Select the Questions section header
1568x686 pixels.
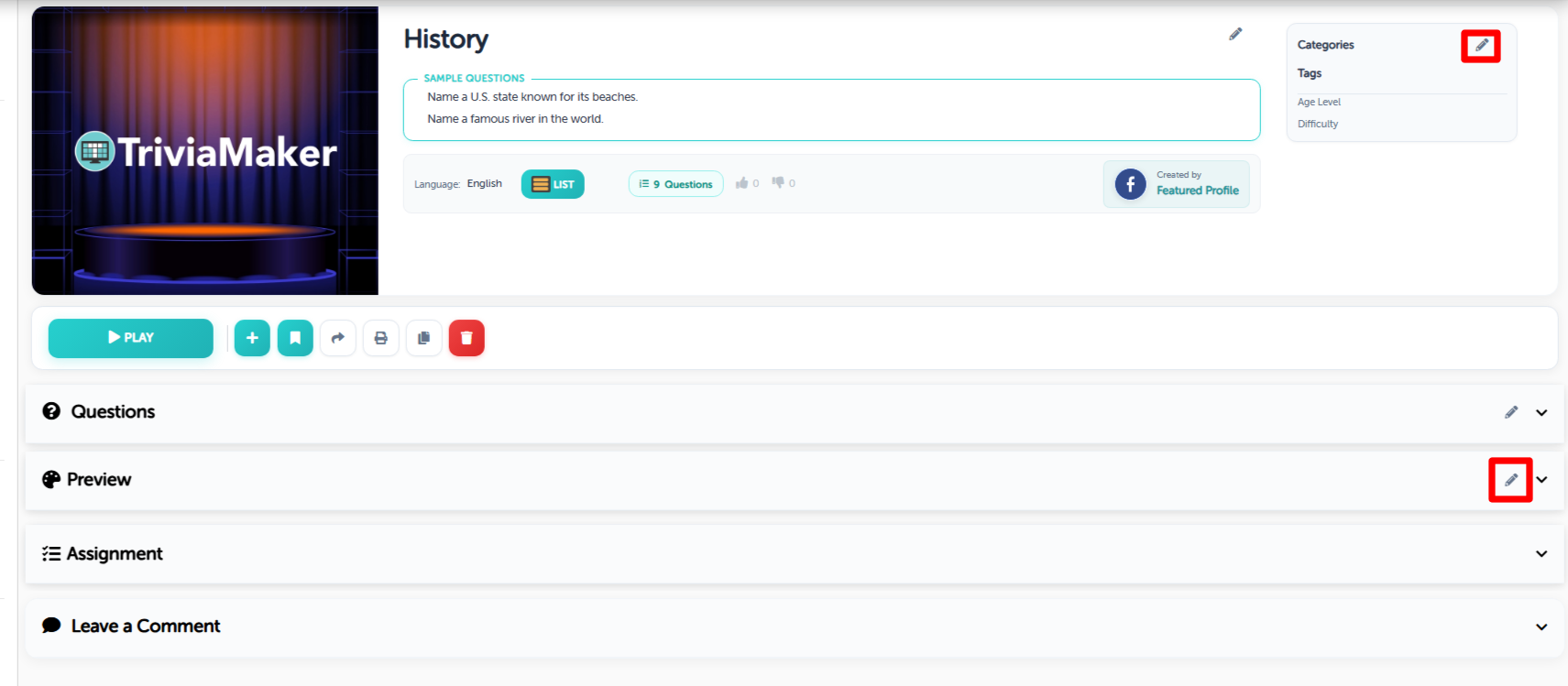point(795,413)
